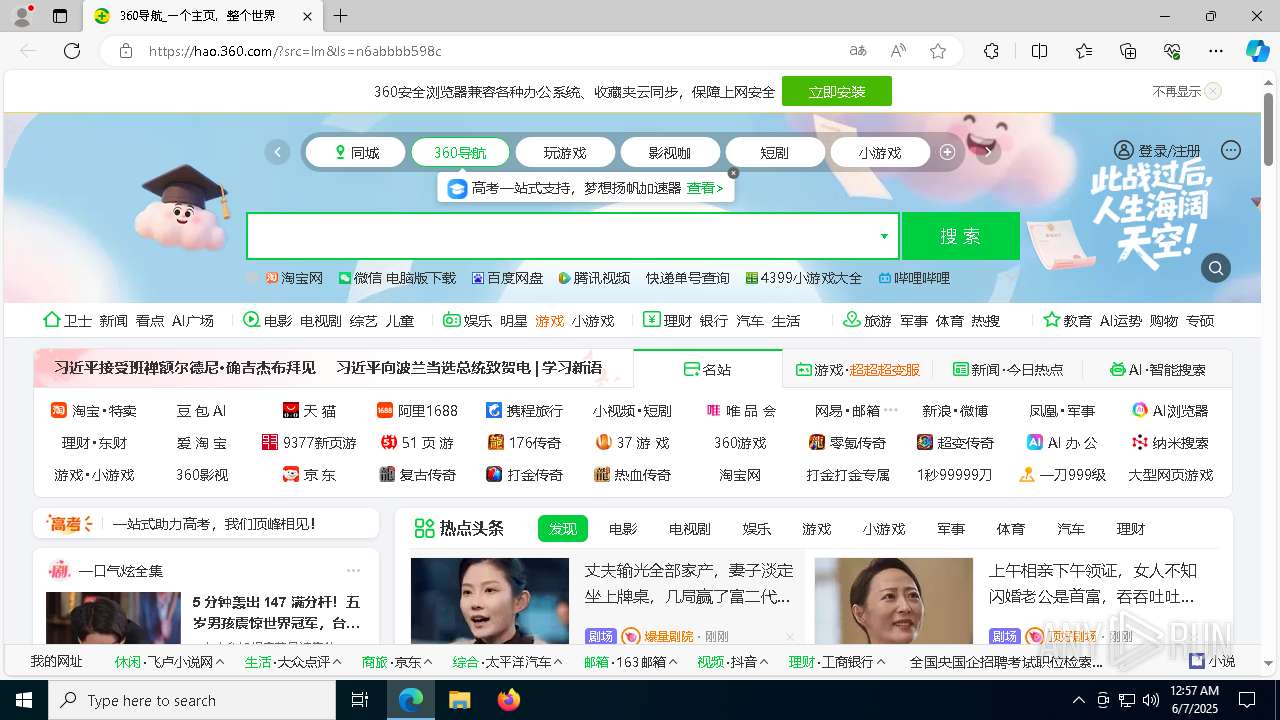
Task: Open more options for 一口气炫全集 card
Action: point(353,570)
